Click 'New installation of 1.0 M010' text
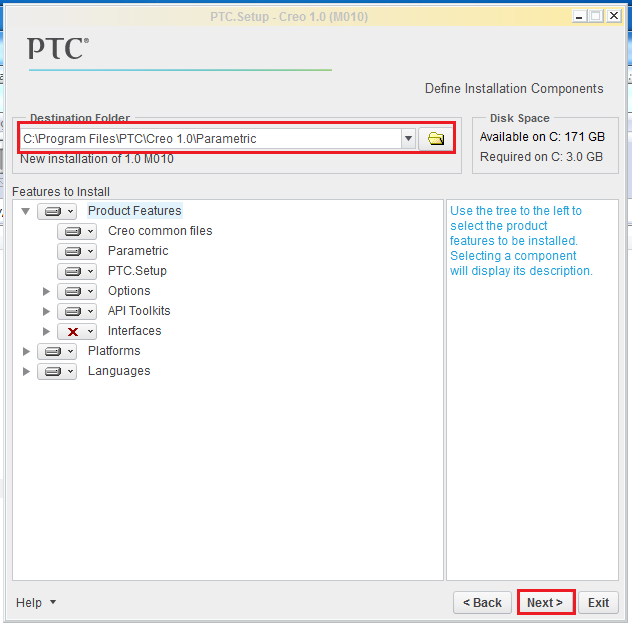The height and width of the screenshot is (626, 632). click(x=97, y=159)
